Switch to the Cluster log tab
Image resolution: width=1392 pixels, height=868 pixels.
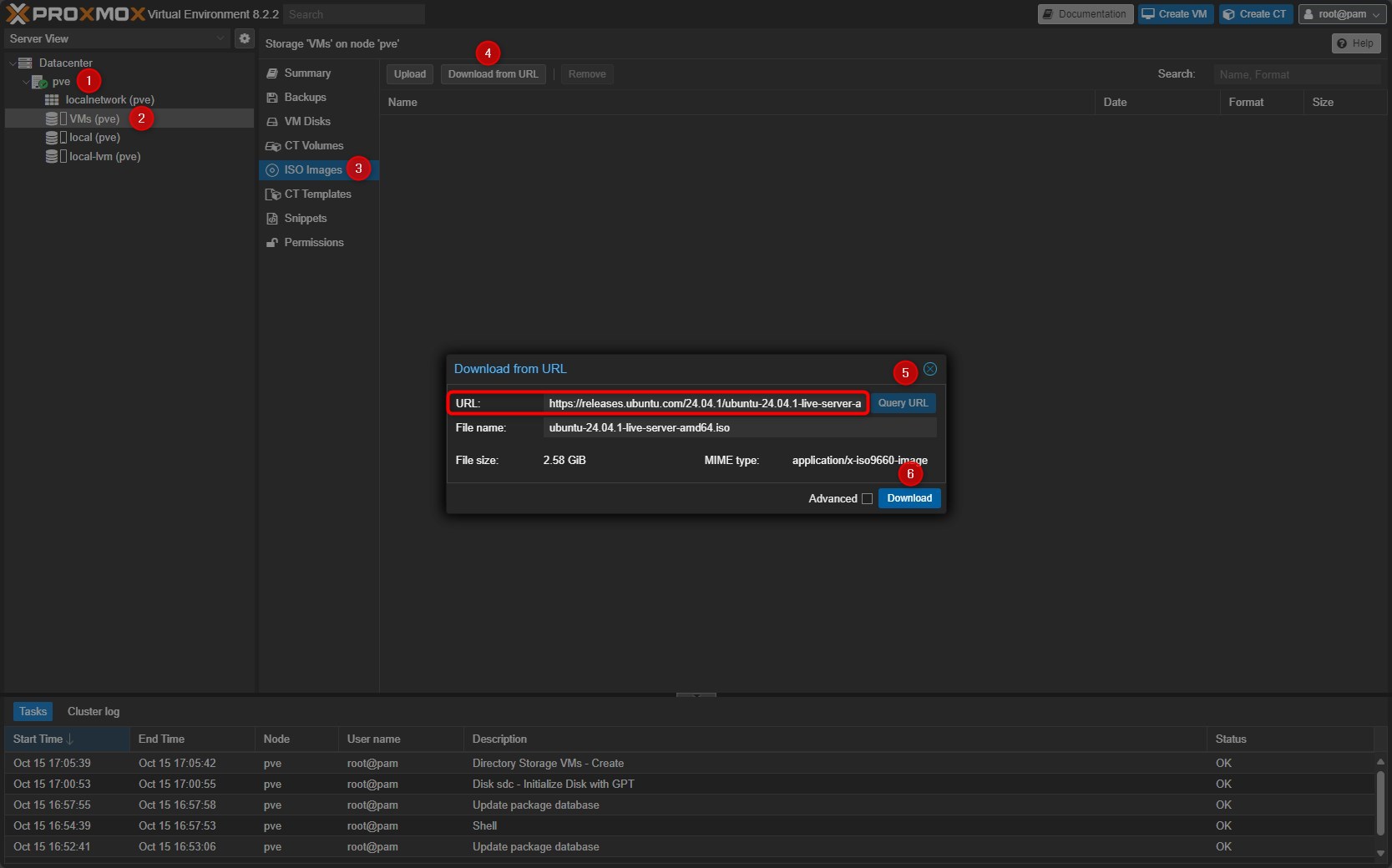[x=94, y=712]
